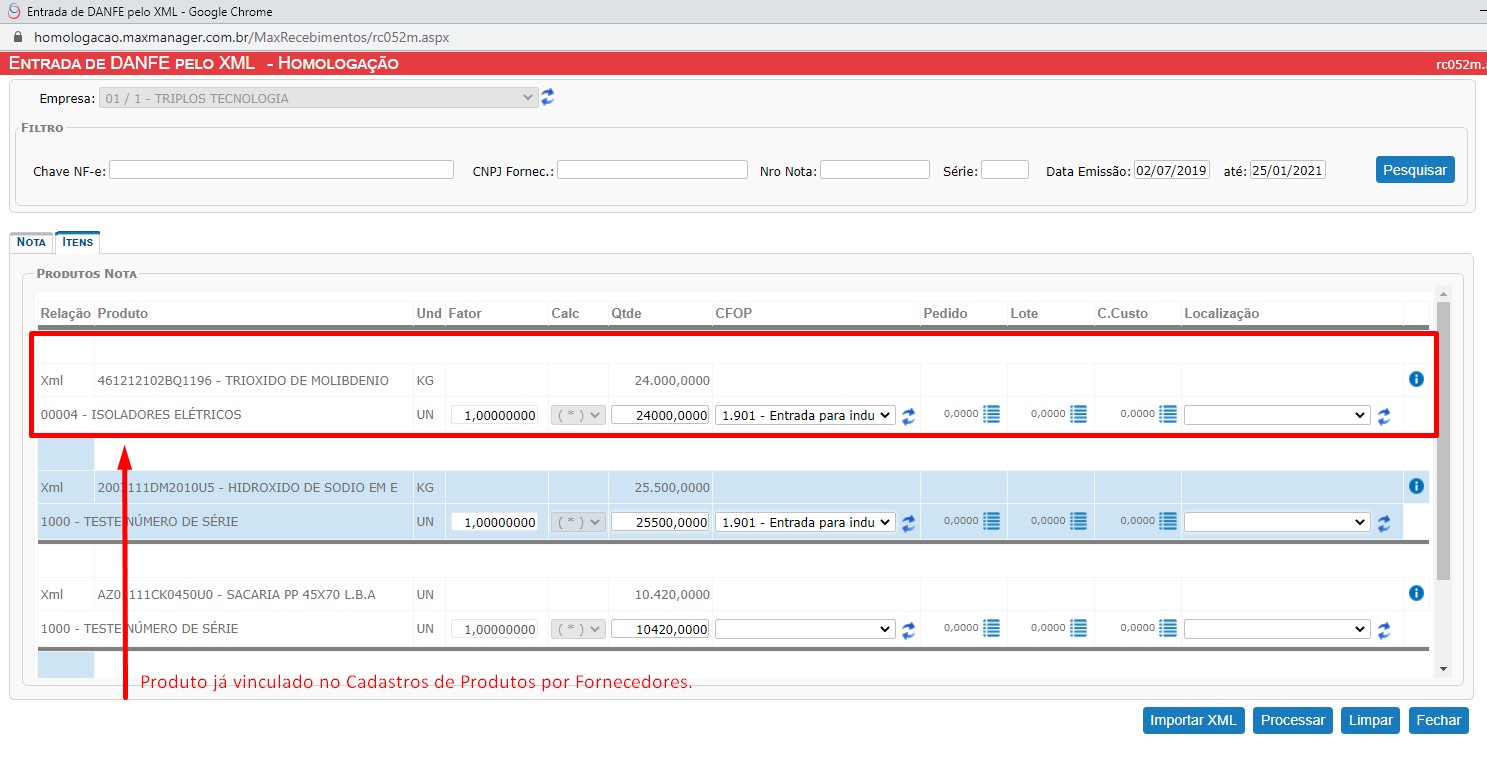Focus the CNPJ Fornec. input field
Viewport: 1487px width, 758px height.
[x=652, y=170]
